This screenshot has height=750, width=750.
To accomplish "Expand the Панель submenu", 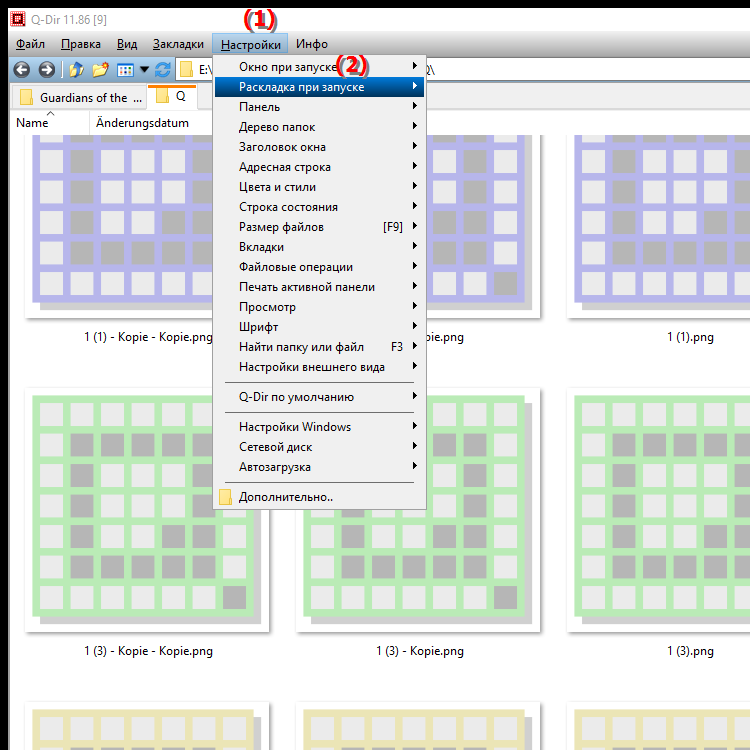I will [320, 107].
